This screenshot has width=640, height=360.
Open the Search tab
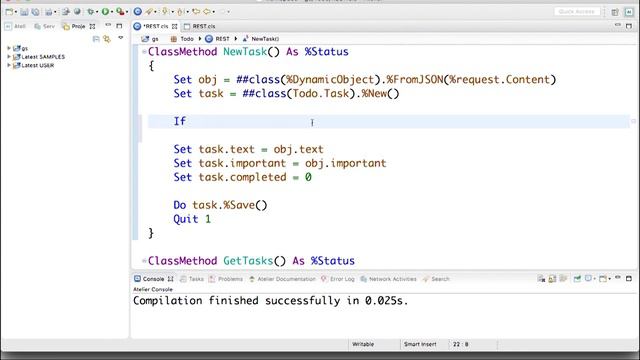436,279
